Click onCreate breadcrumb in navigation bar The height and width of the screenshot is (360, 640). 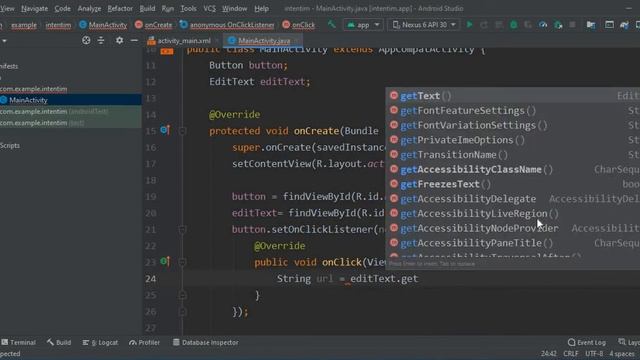(153, 25)
